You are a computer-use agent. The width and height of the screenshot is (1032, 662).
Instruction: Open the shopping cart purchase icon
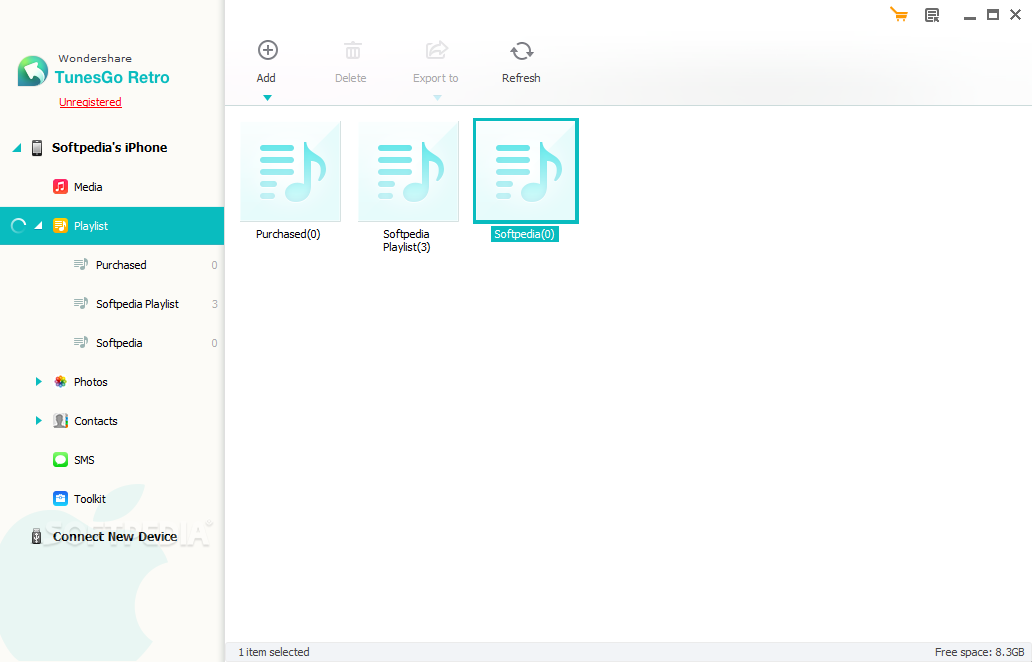898,14
